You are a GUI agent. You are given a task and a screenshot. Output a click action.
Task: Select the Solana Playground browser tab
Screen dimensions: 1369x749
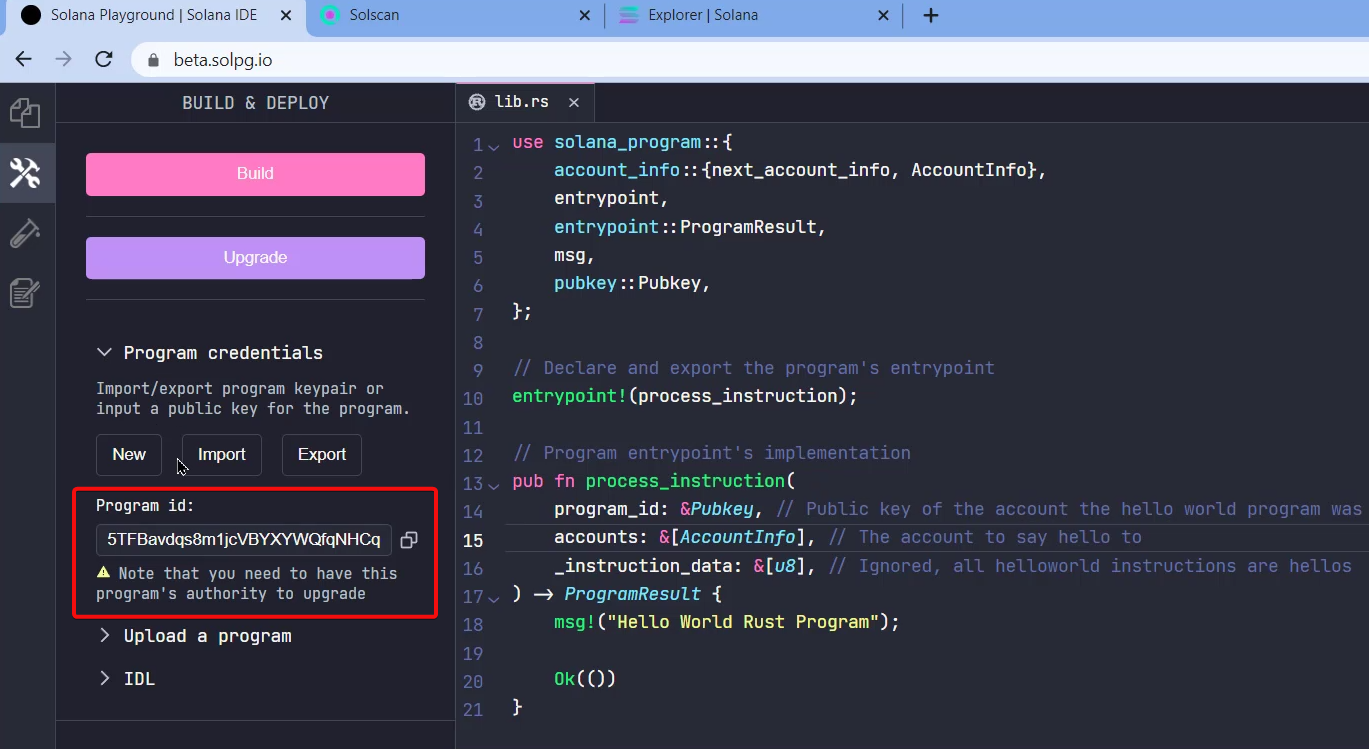click(152, 16)
